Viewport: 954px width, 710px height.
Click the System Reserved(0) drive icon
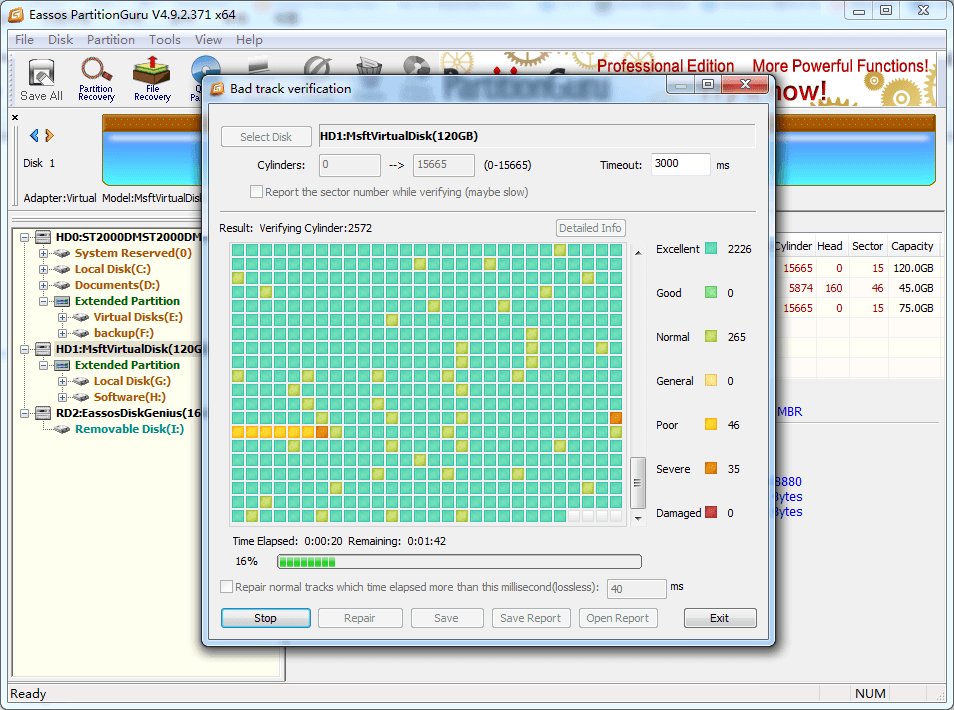[x=62, y=253]
